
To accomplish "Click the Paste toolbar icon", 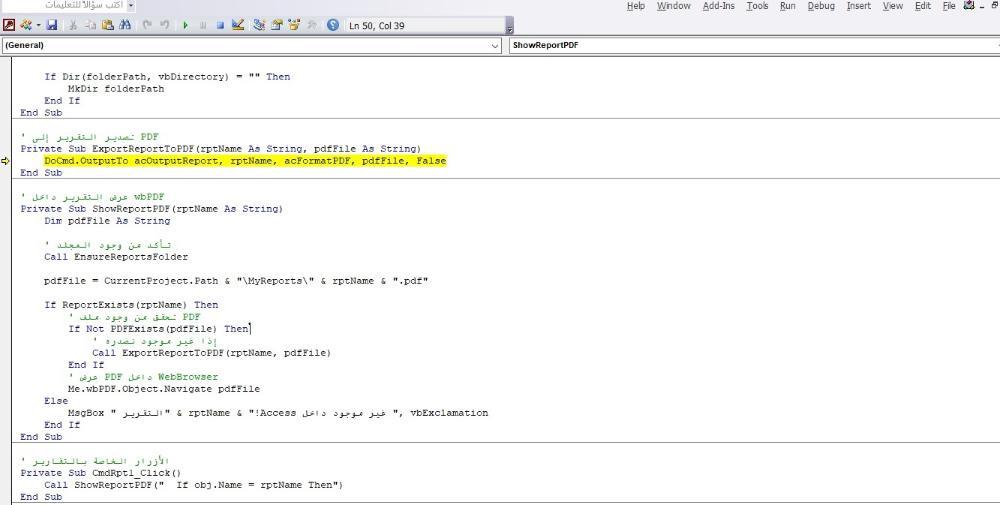I will [x=107, y=25].
